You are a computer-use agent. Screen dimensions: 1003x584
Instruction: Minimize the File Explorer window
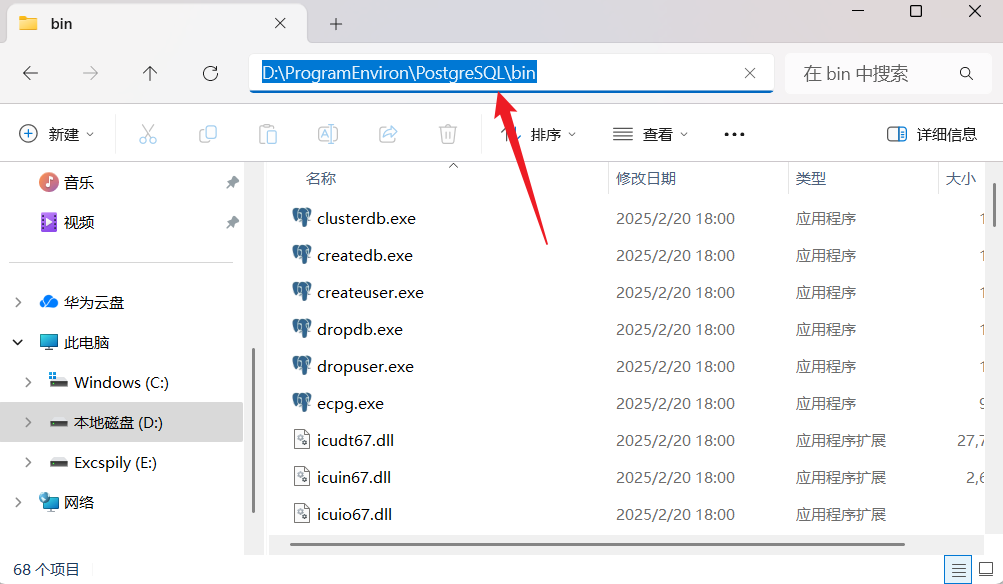[858, 12]
